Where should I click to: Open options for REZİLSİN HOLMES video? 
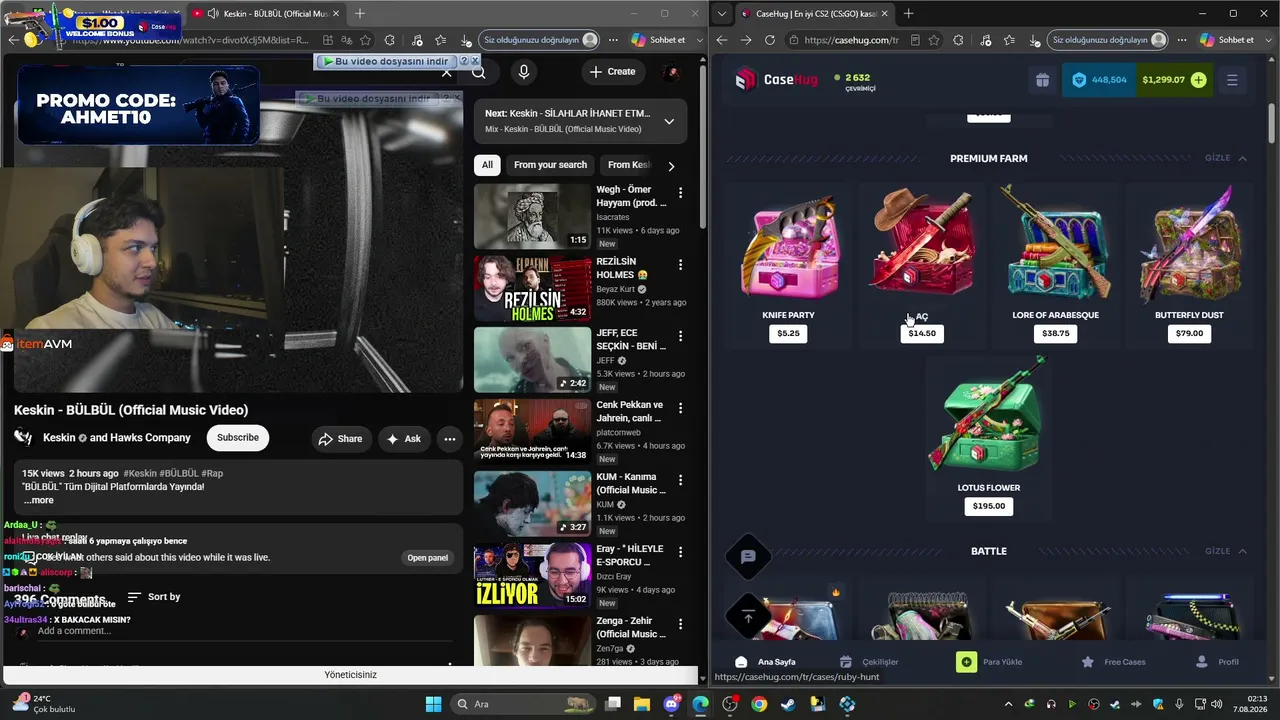680,264
